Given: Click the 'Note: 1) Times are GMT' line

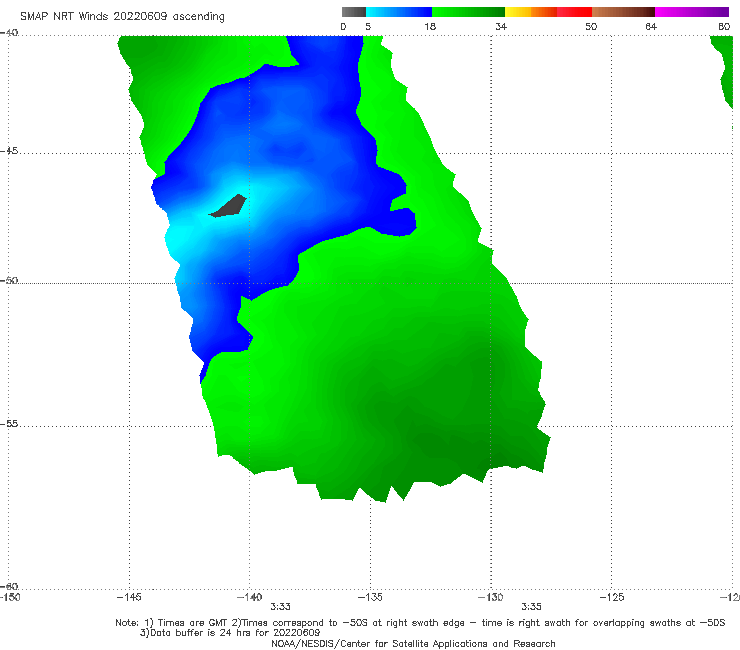Looking at the screenshot, I should [420, 623].
